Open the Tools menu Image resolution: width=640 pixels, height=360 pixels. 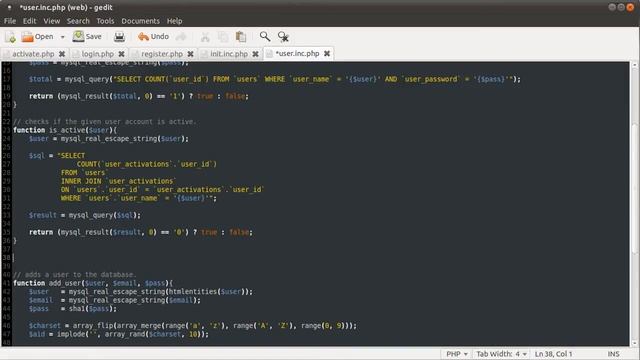pyautogui.click(x=105, y=21)
